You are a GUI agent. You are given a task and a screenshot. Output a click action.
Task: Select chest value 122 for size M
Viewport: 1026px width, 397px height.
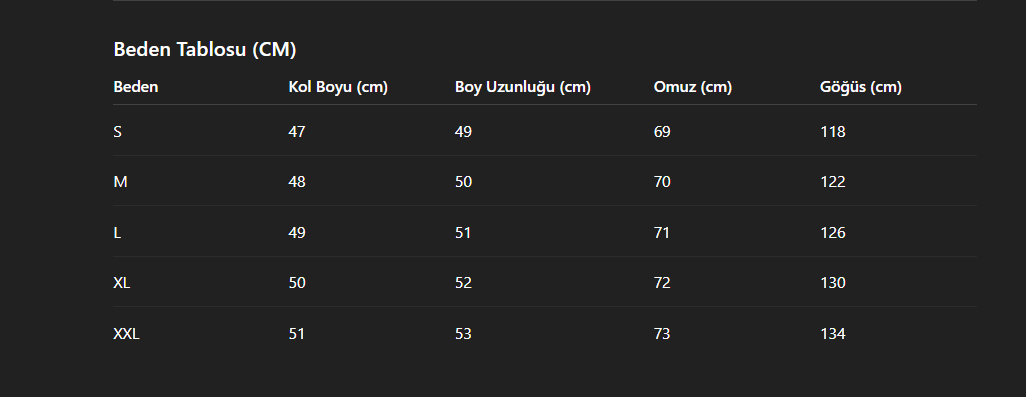coord(833,182)
